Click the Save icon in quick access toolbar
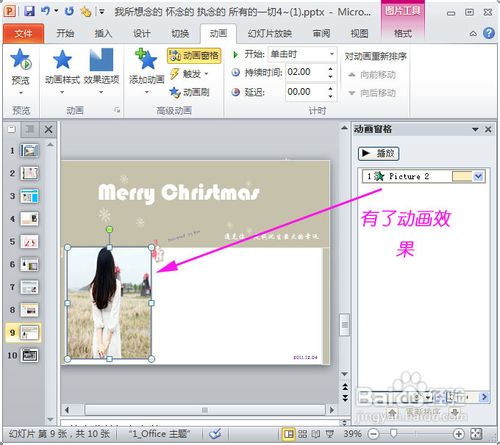 point(29,11)
